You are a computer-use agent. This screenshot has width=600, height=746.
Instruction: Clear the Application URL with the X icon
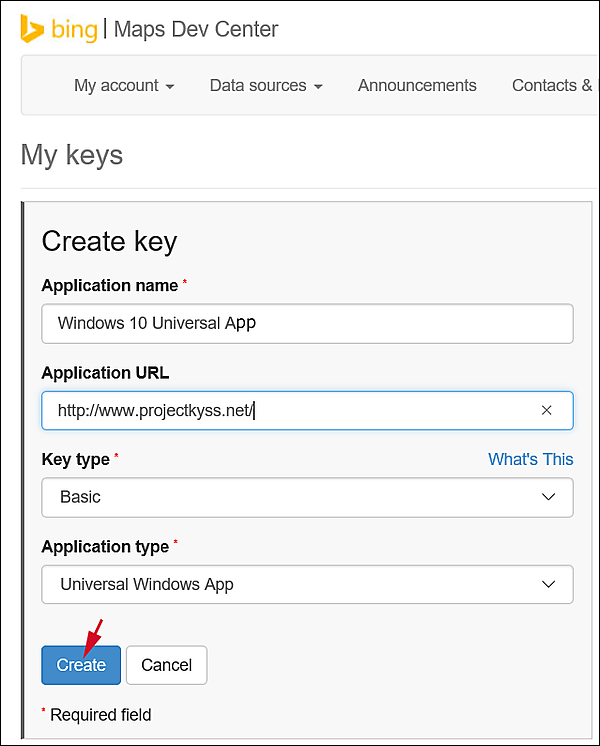pos(546,410)
